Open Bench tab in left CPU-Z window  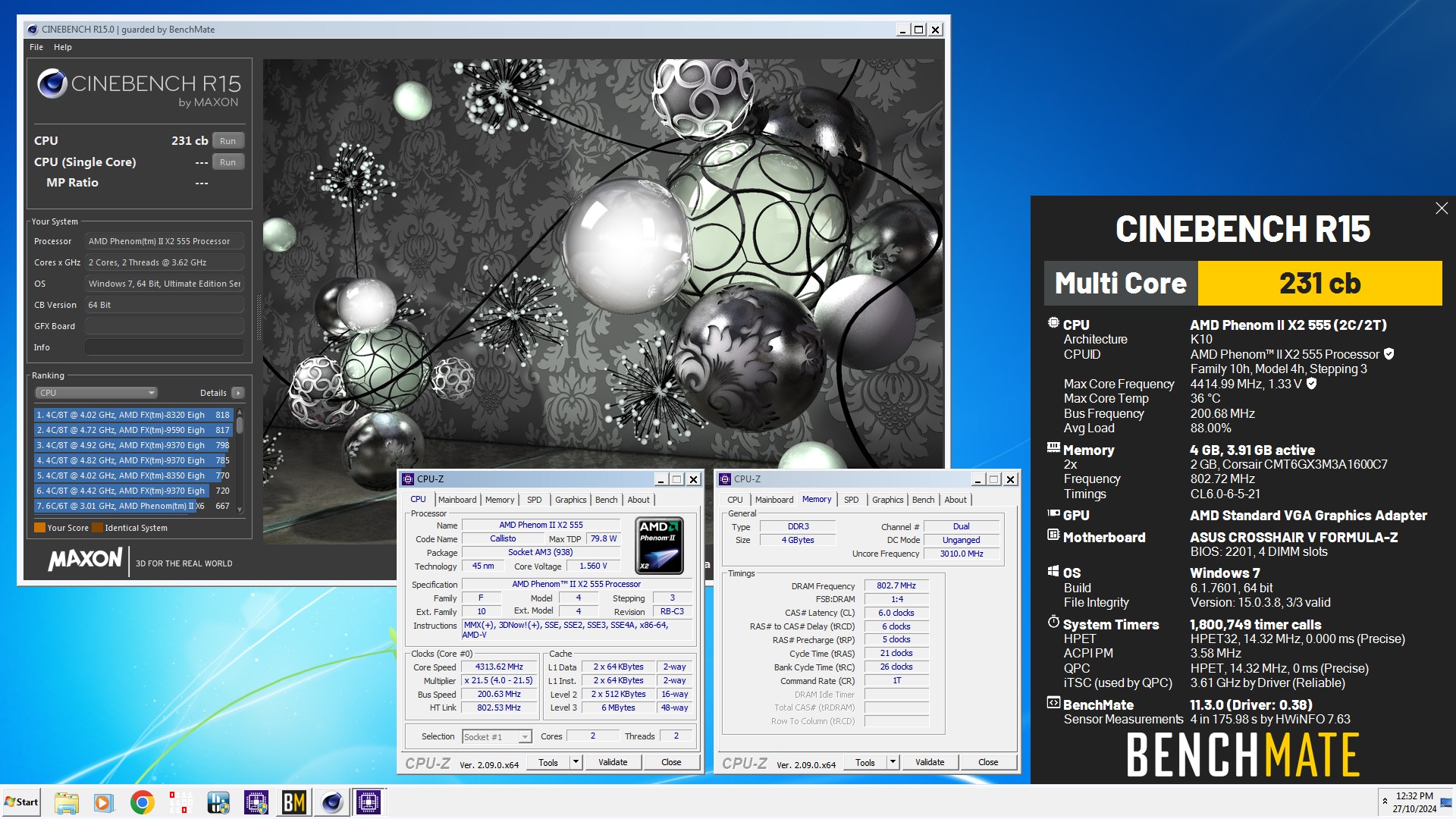[607, 500]
